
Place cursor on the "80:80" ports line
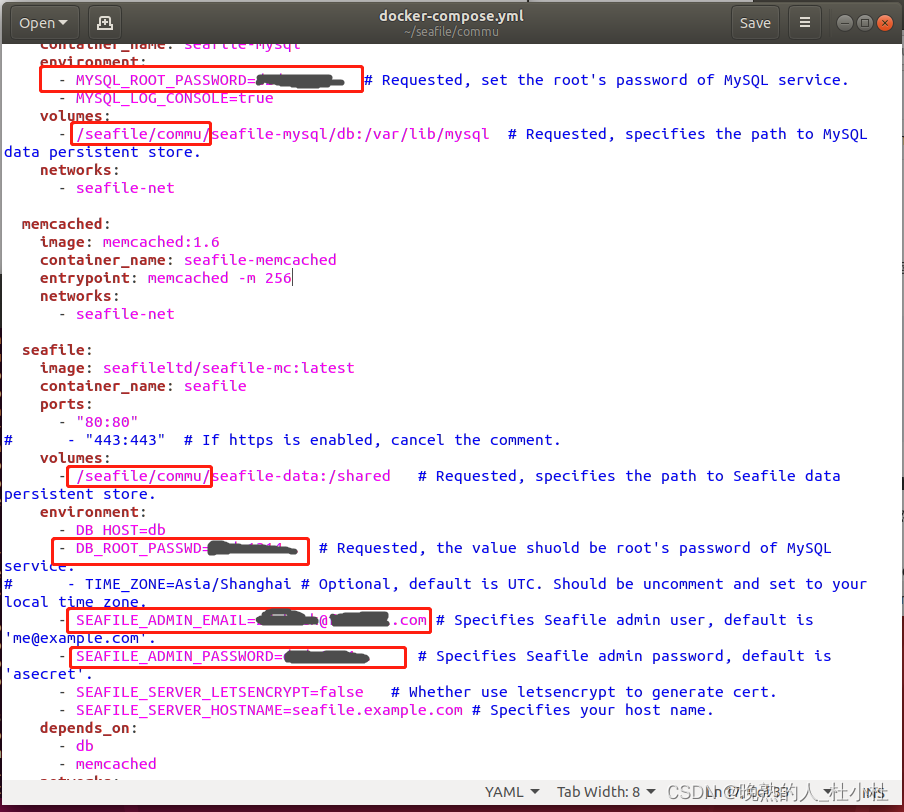click(107, 421)
